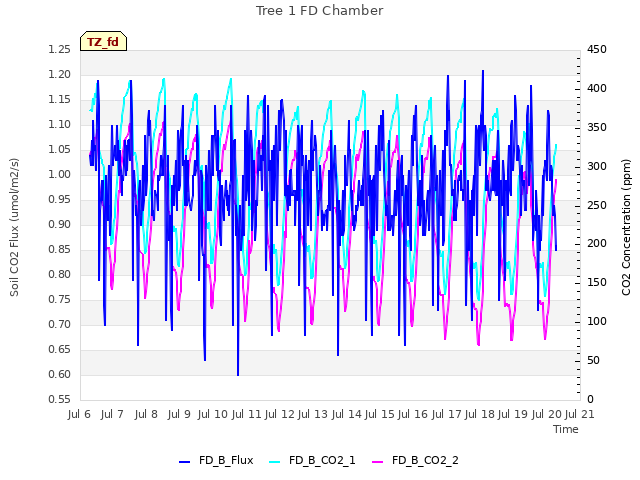Click the CO2 Concentration (ppm) axis label
This screenshot has width=640, height=480.
click(626, 227)
